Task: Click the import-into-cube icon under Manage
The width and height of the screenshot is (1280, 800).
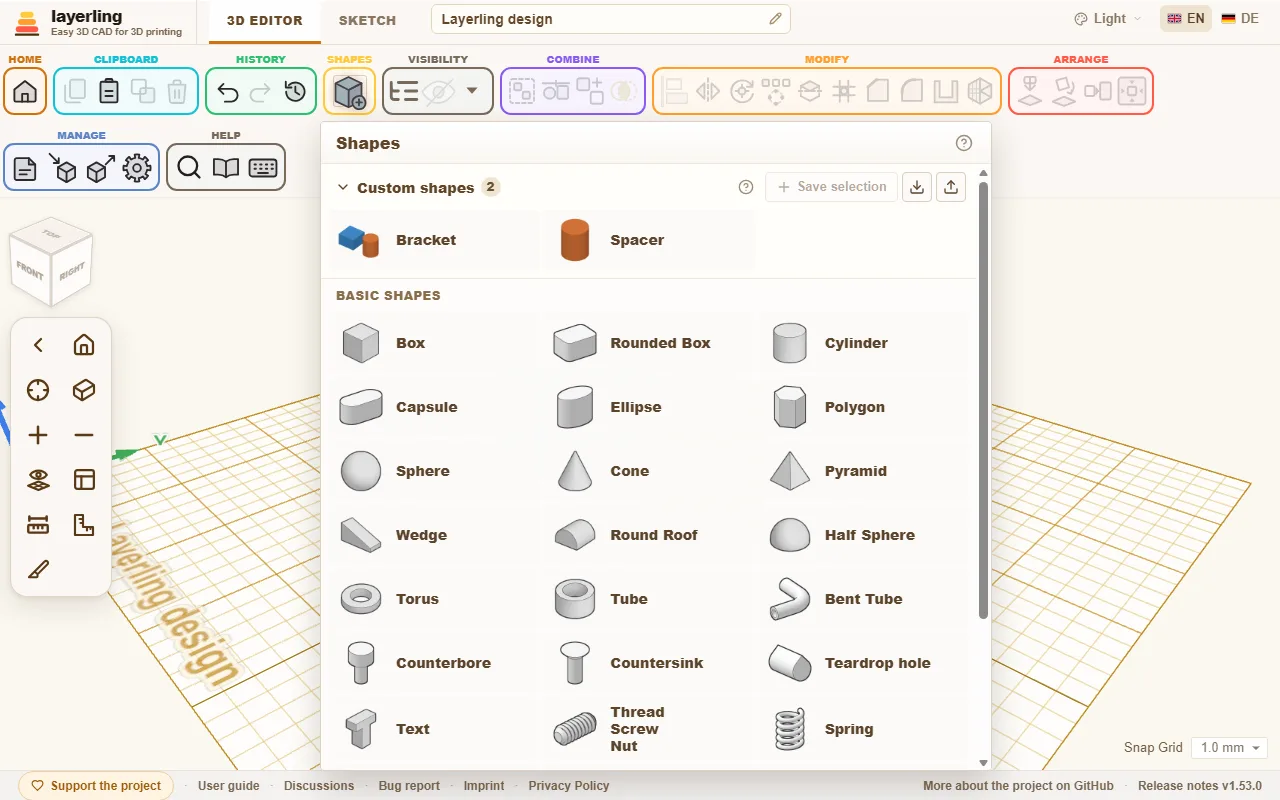Action: 62,168
